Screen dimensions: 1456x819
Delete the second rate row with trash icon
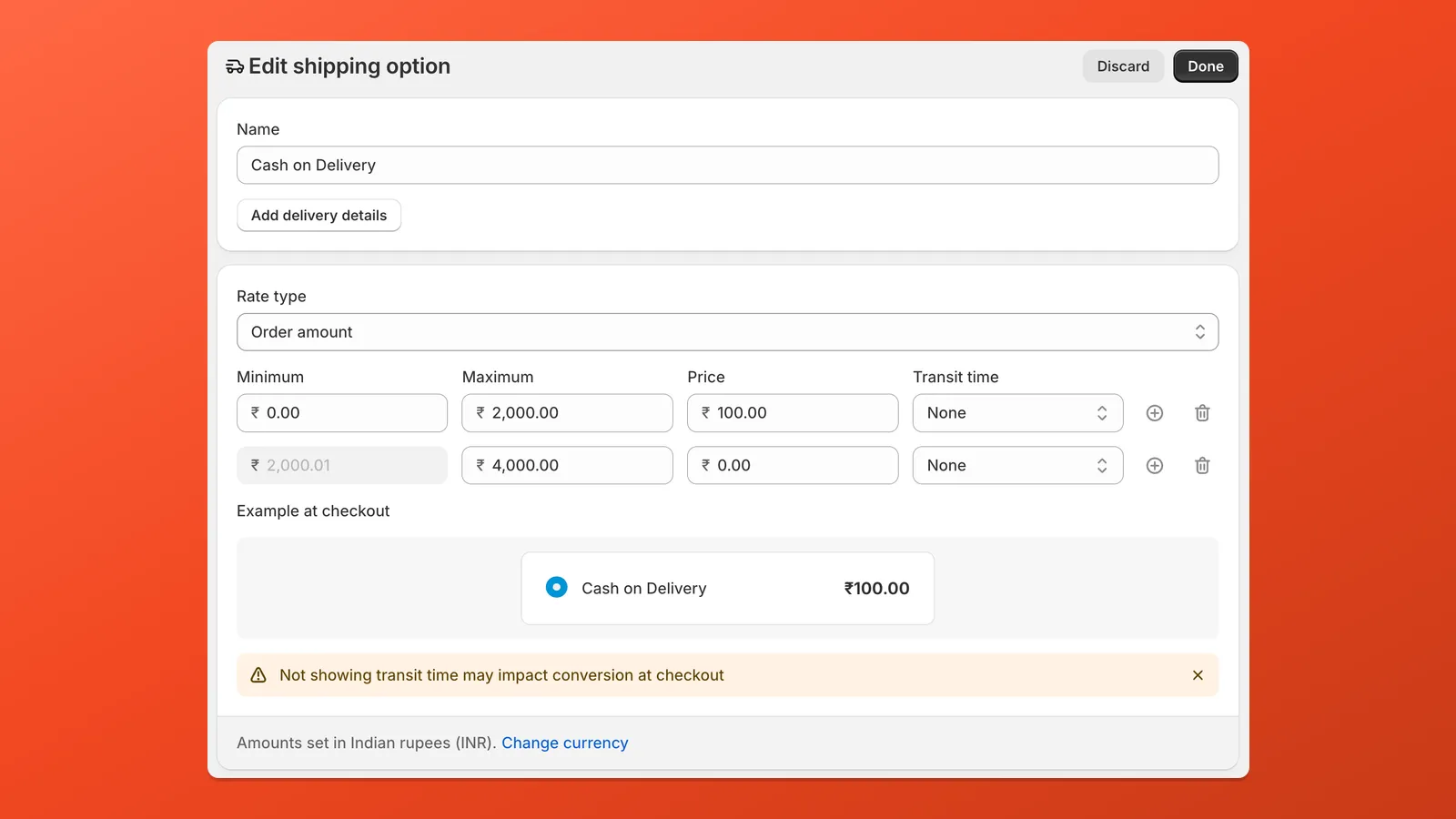[x=1201, y=465]
